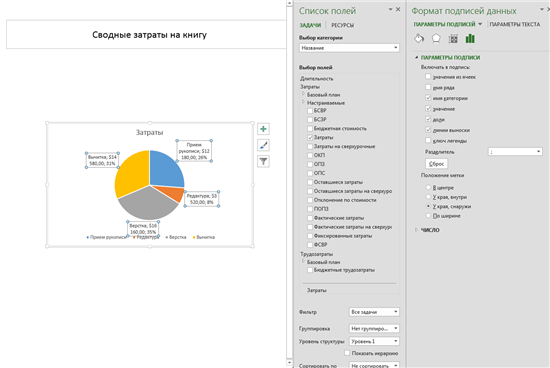Enable имя ряда label option

428,87
